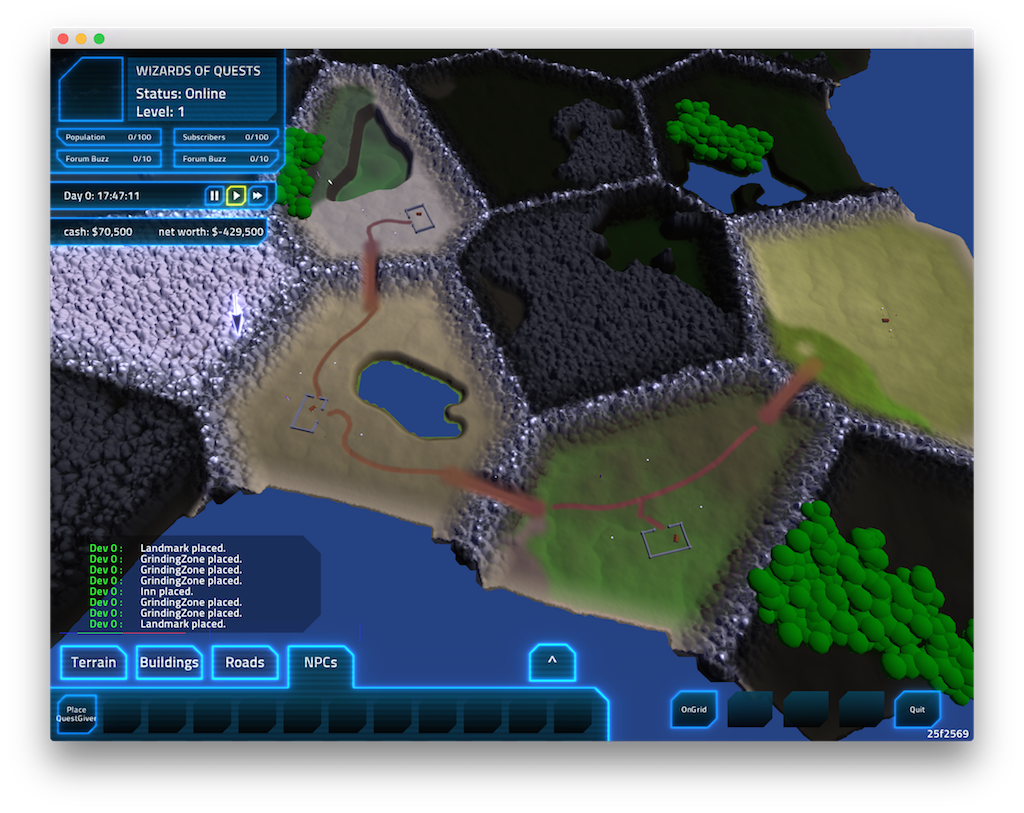
Task: Click the normal speed play button
Action: pyautogui.click(x=236, y=195)
